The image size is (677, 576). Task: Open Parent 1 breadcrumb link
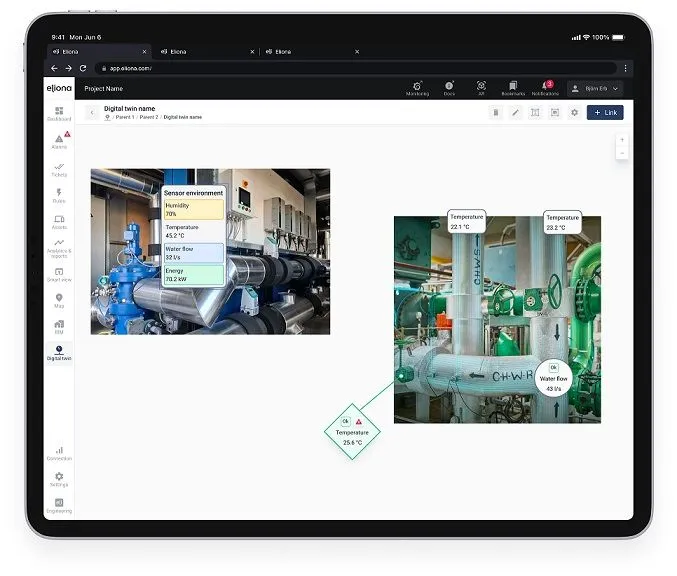click(125, 117)
